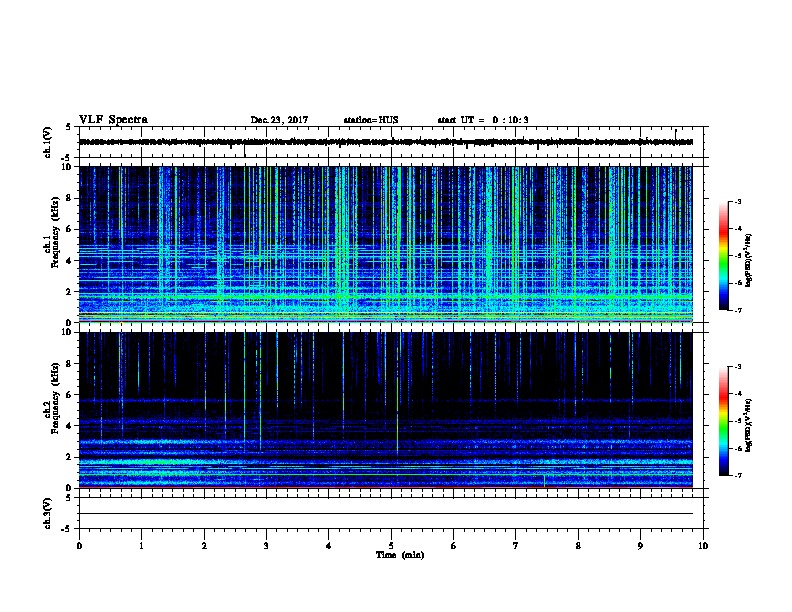The height and width of the screenshot is (612, 792).
Task: Click the '0' tick on the time axis
Action: pos(79,546)
